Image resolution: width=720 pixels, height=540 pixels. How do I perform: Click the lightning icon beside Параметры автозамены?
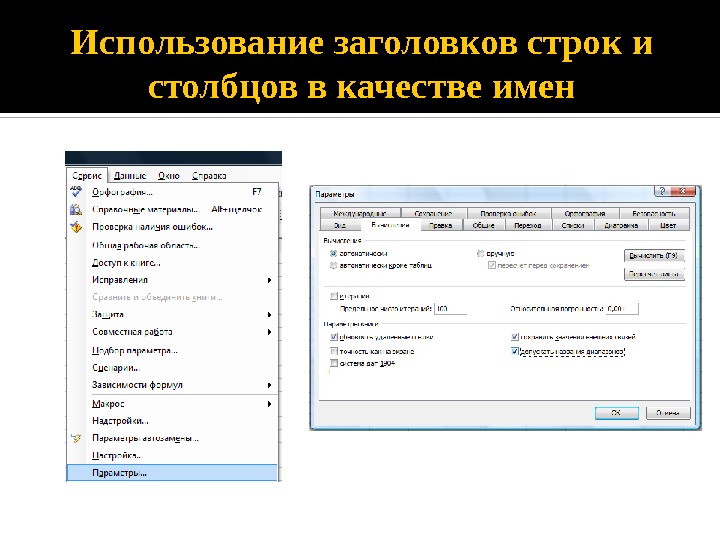click(x=76, y=438)
